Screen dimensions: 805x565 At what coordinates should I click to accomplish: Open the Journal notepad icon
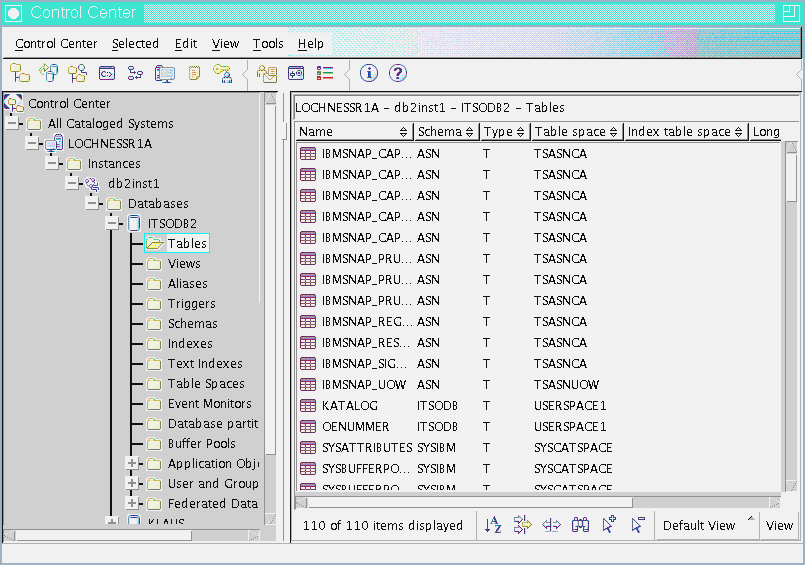[x=194, y=73]
